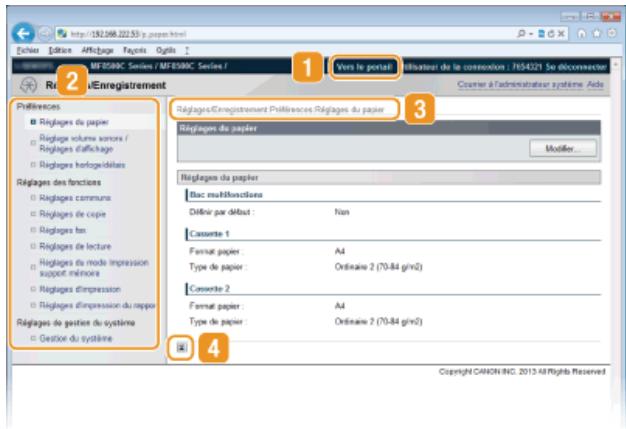Click the Modifier... button
Screen dimensions: 626x429
pyautogui.click(x=563, y=148)
